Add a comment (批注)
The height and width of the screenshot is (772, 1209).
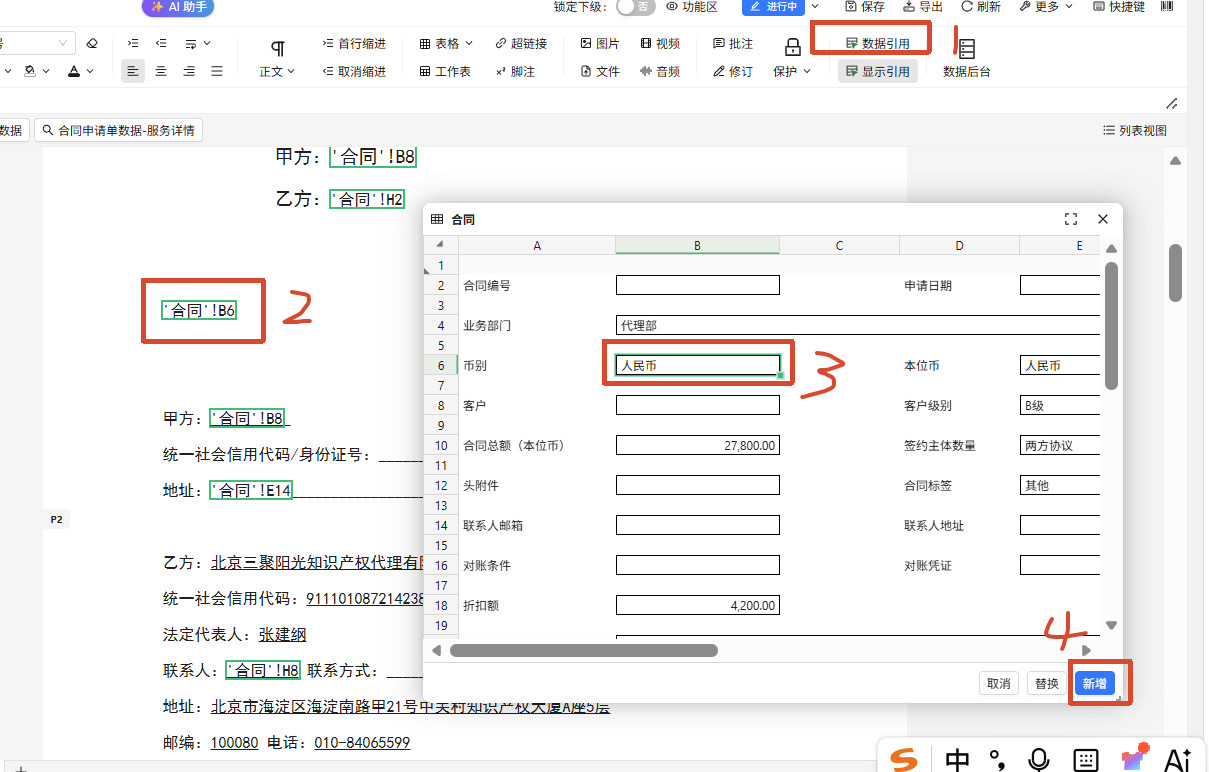pos(733,44)
